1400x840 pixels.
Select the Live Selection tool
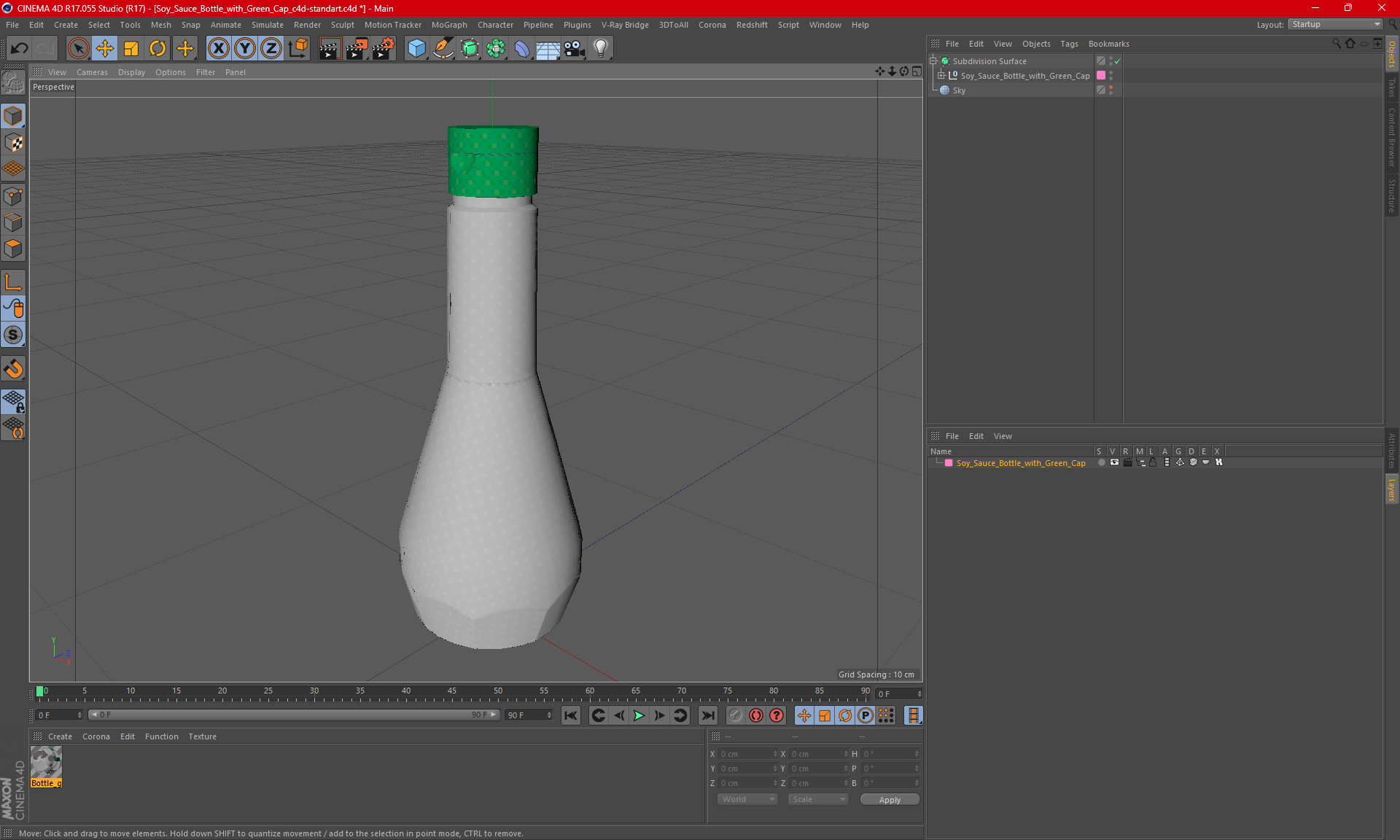coord(78,49)
